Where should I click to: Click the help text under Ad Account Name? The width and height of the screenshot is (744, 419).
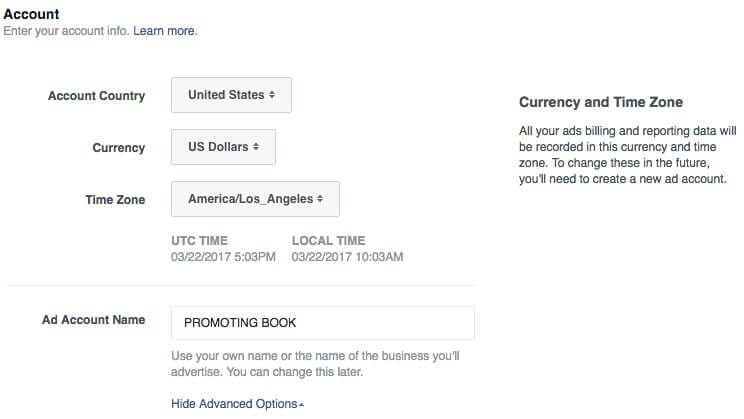(314, 364)
